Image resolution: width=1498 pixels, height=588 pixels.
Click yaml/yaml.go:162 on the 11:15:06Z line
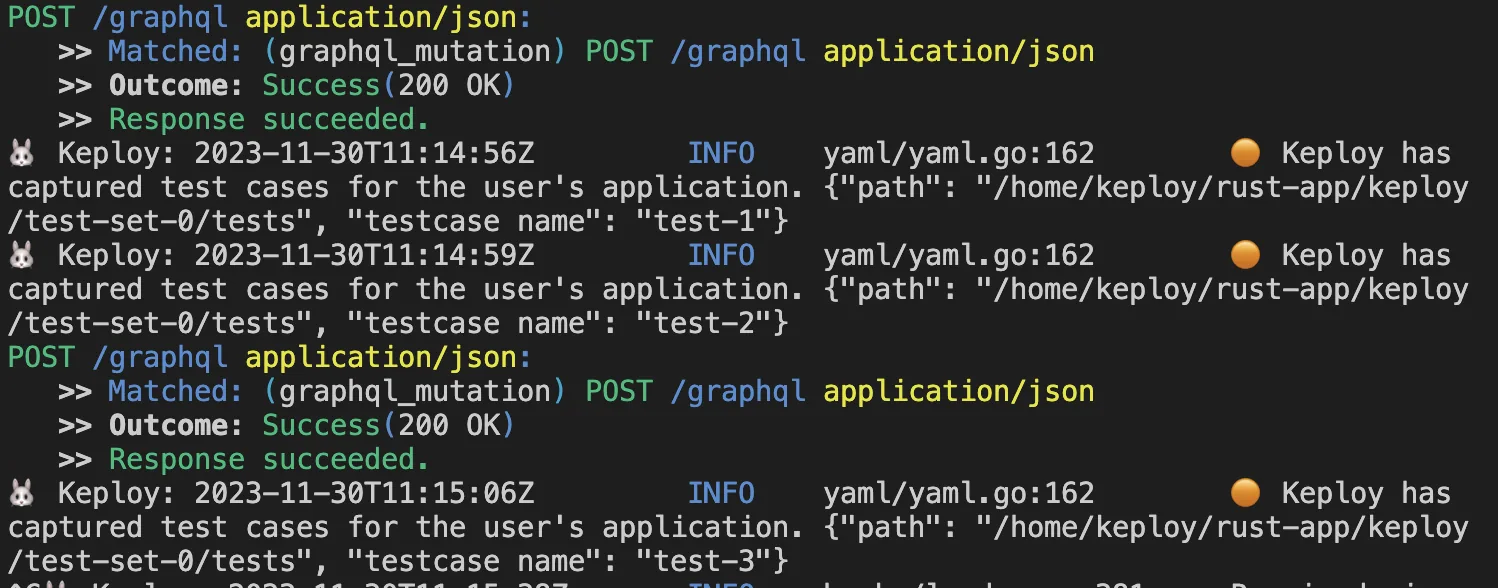[x=959, y=494]
